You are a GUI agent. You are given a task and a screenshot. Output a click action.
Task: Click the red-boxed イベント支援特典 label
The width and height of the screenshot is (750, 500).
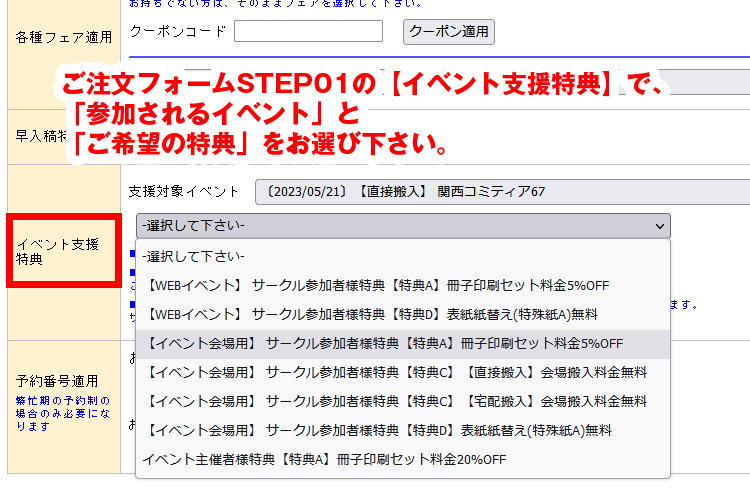point(64,250)
